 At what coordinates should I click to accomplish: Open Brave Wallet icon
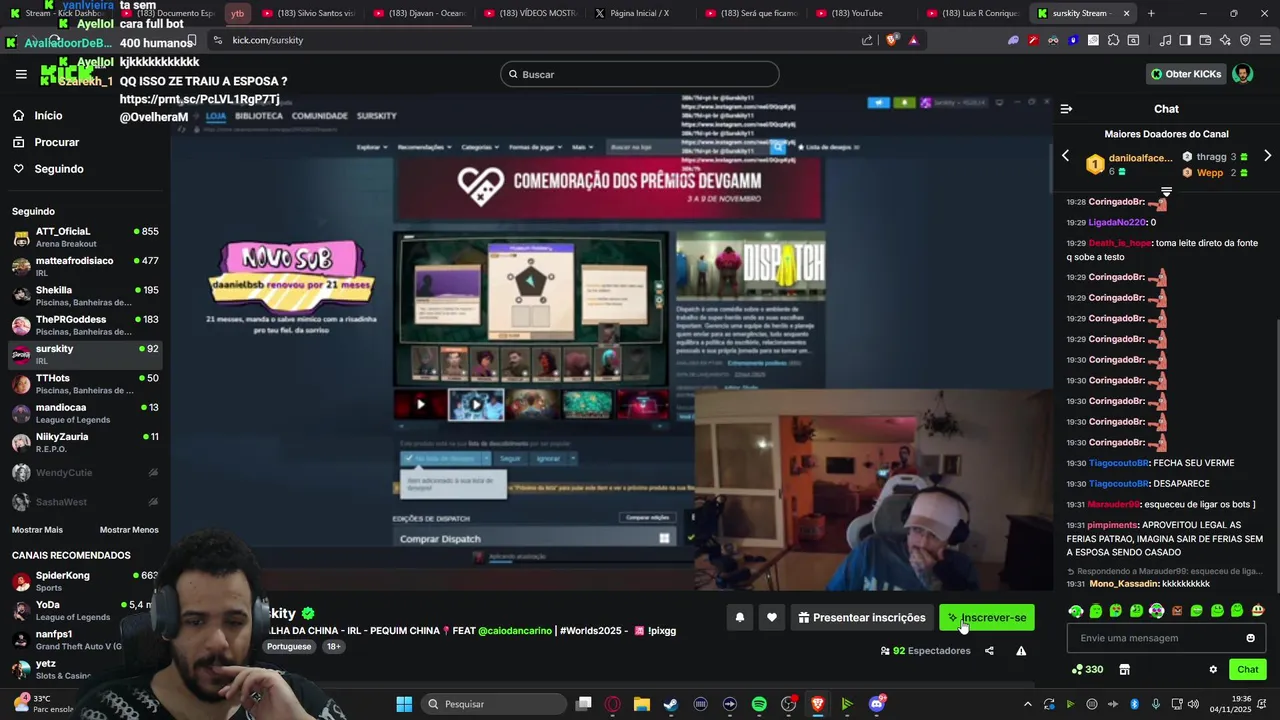click(x=1205, y=40)
